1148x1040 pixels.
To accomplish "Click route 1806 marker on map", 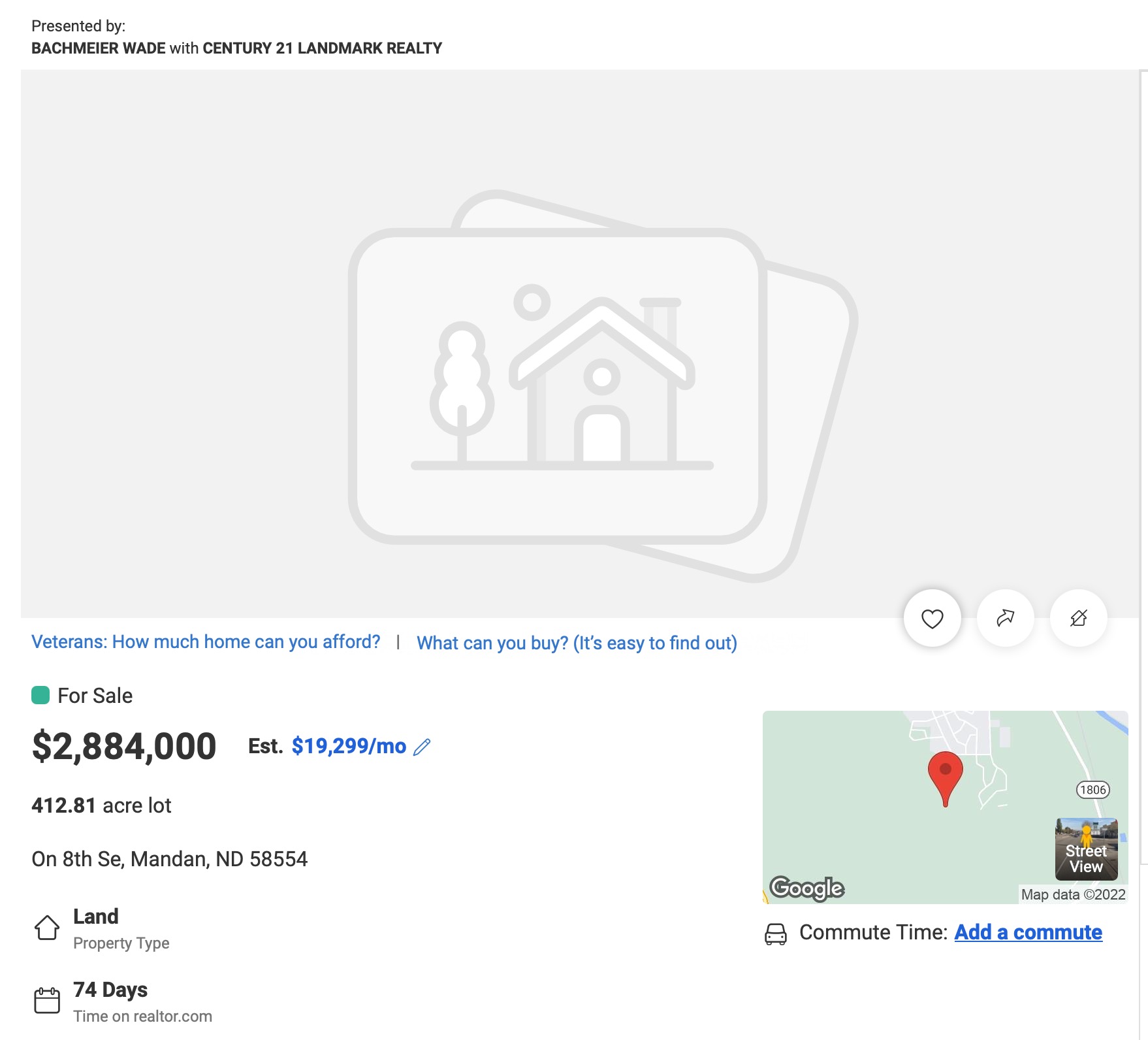I will pos(1092,790).
